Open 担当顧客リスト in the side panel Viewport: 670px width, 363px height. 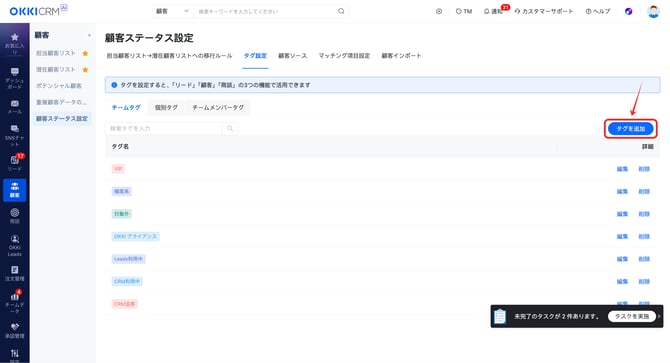click(x=56, y=53)
